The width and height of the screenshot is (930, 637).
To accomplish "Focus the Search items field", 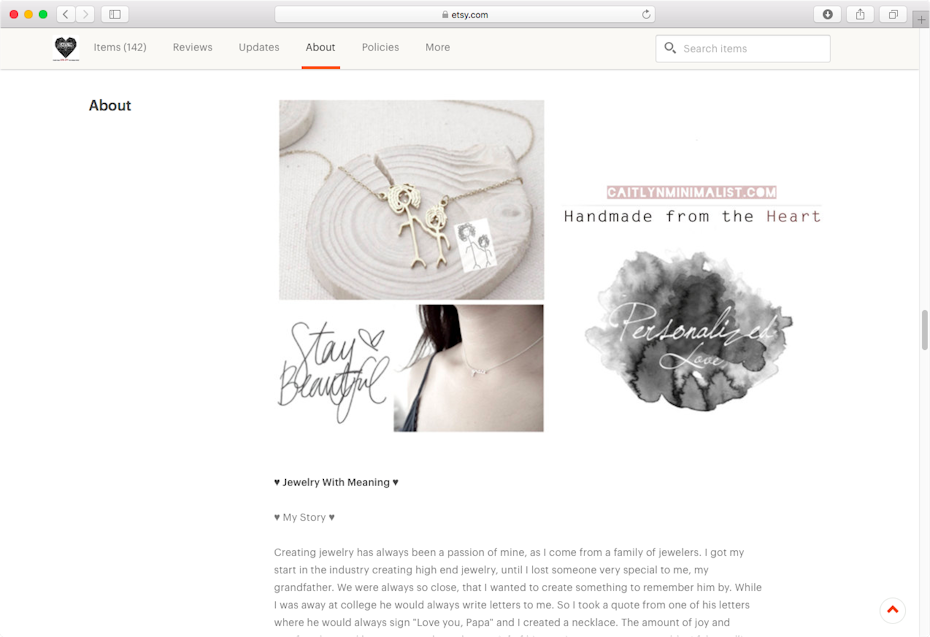I will [743, 49].
